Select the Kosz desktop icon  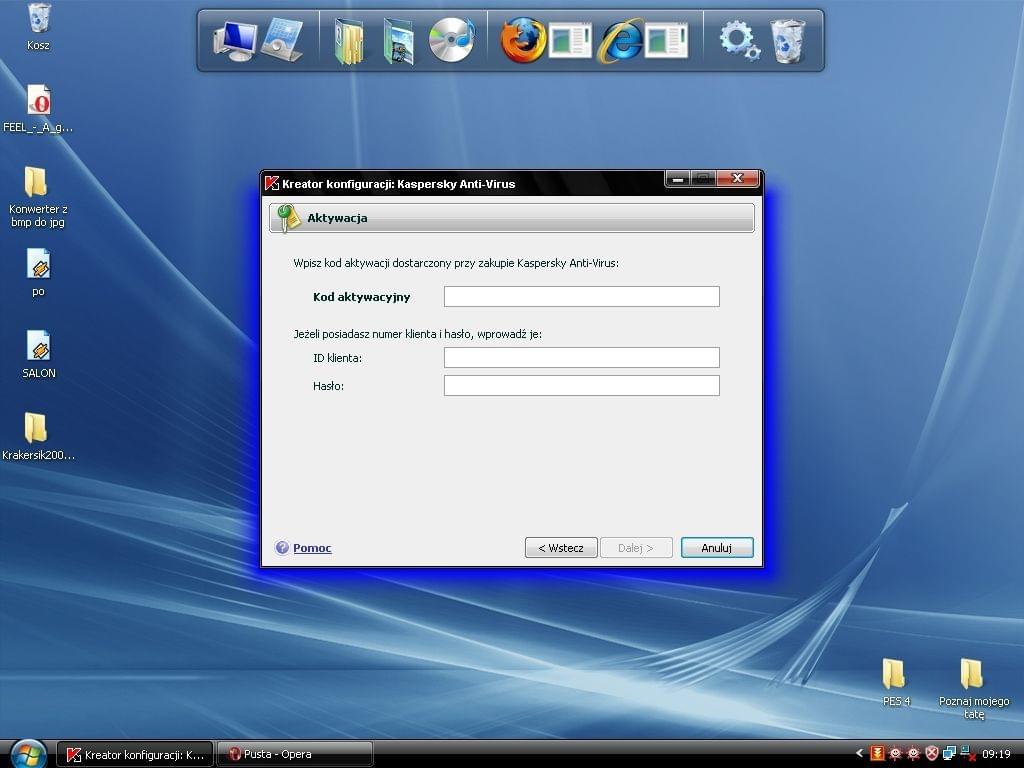(39, 27)
